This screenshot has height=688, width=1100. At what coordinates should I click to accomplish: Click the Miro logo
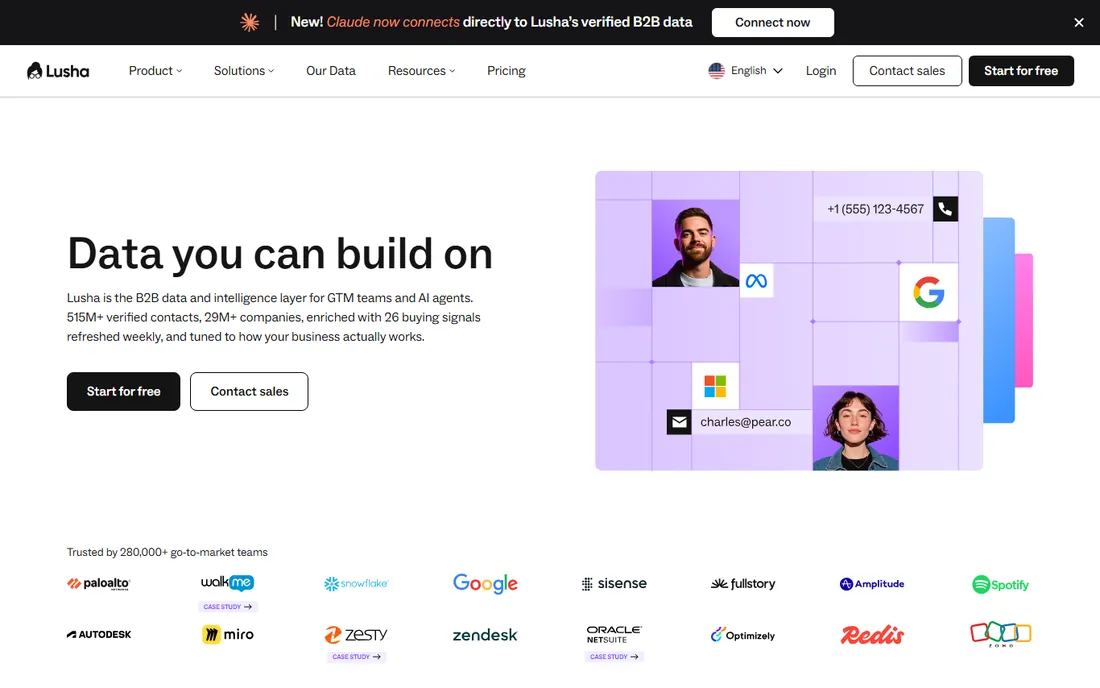227,634
